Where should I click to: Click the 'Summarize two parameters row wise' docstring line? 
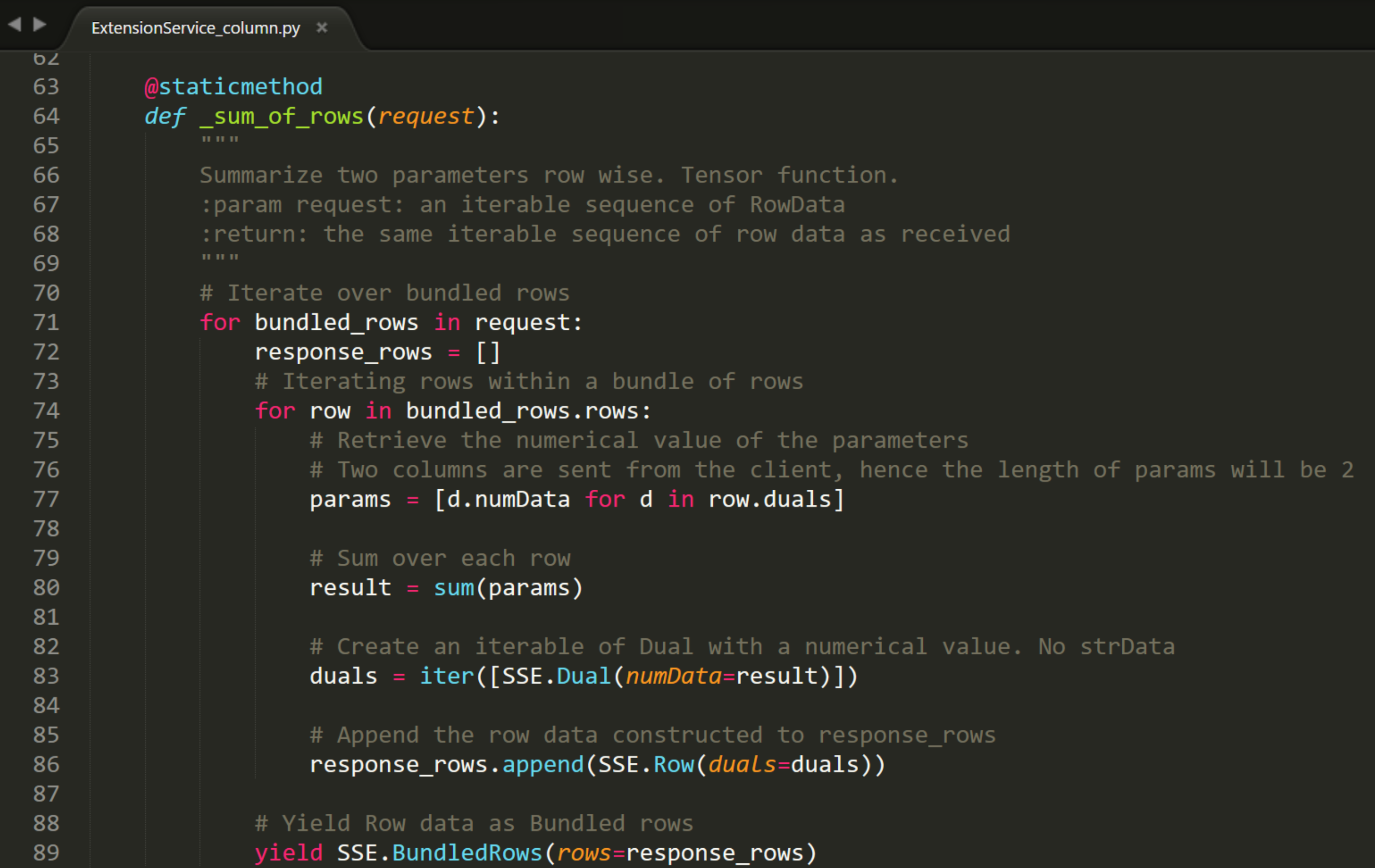pyautogui.click(x=549, y=175)
